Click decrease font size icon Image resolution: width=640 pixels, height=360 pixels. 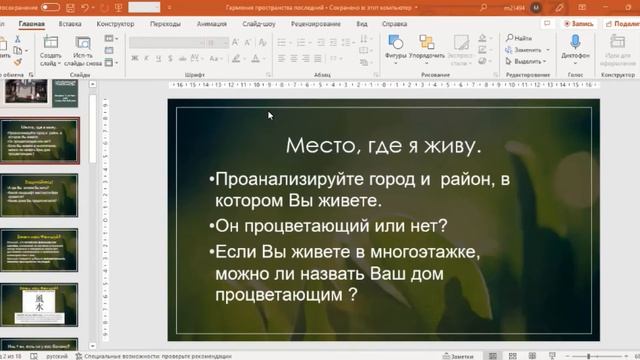coord(247,42)
